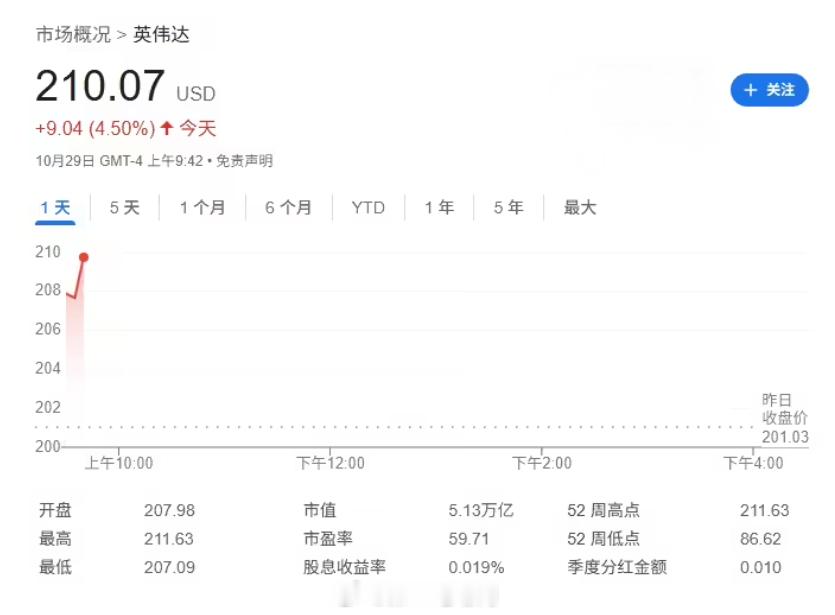
Task: Select the YTD chart range tab
Action: (368, 208)
